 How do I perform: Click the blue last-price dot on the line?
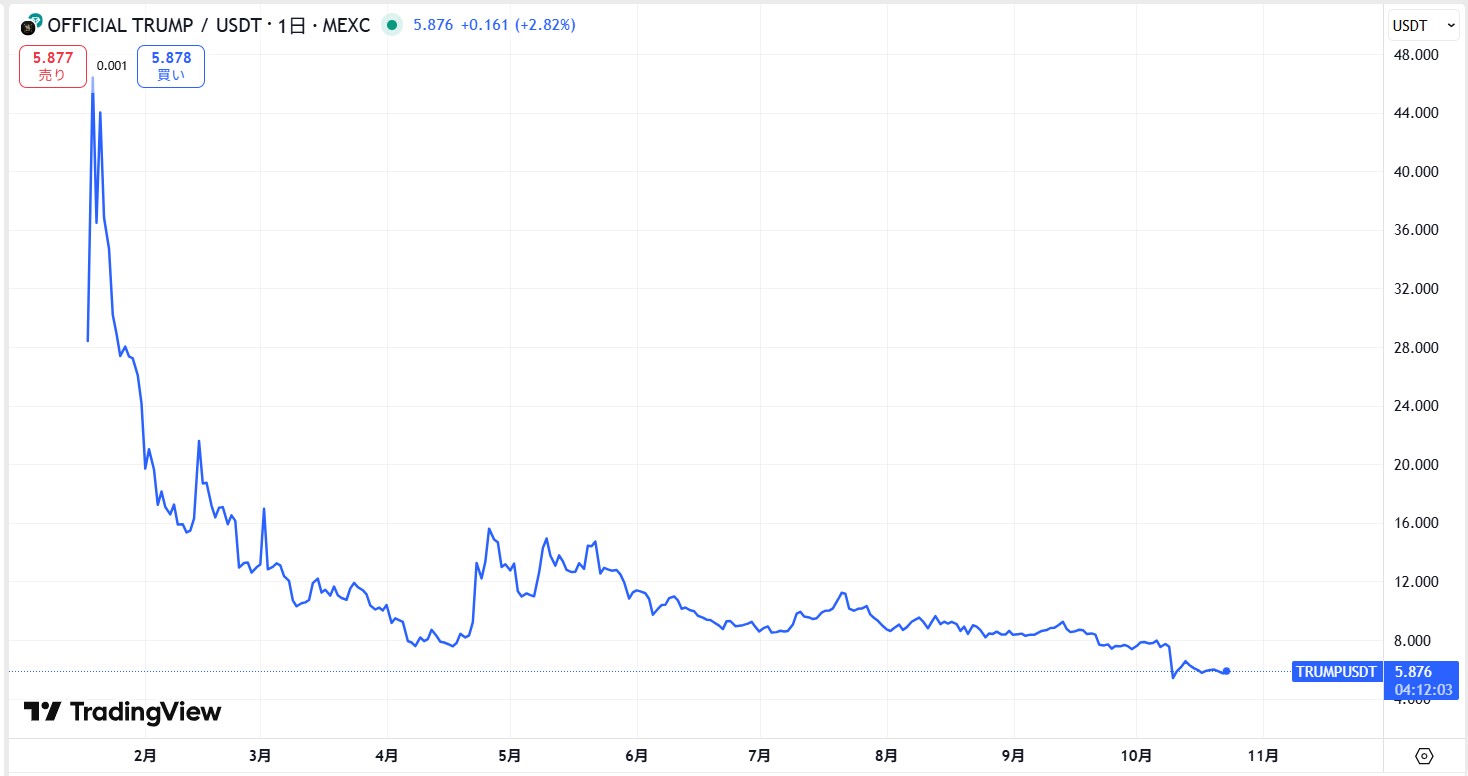1227,671
